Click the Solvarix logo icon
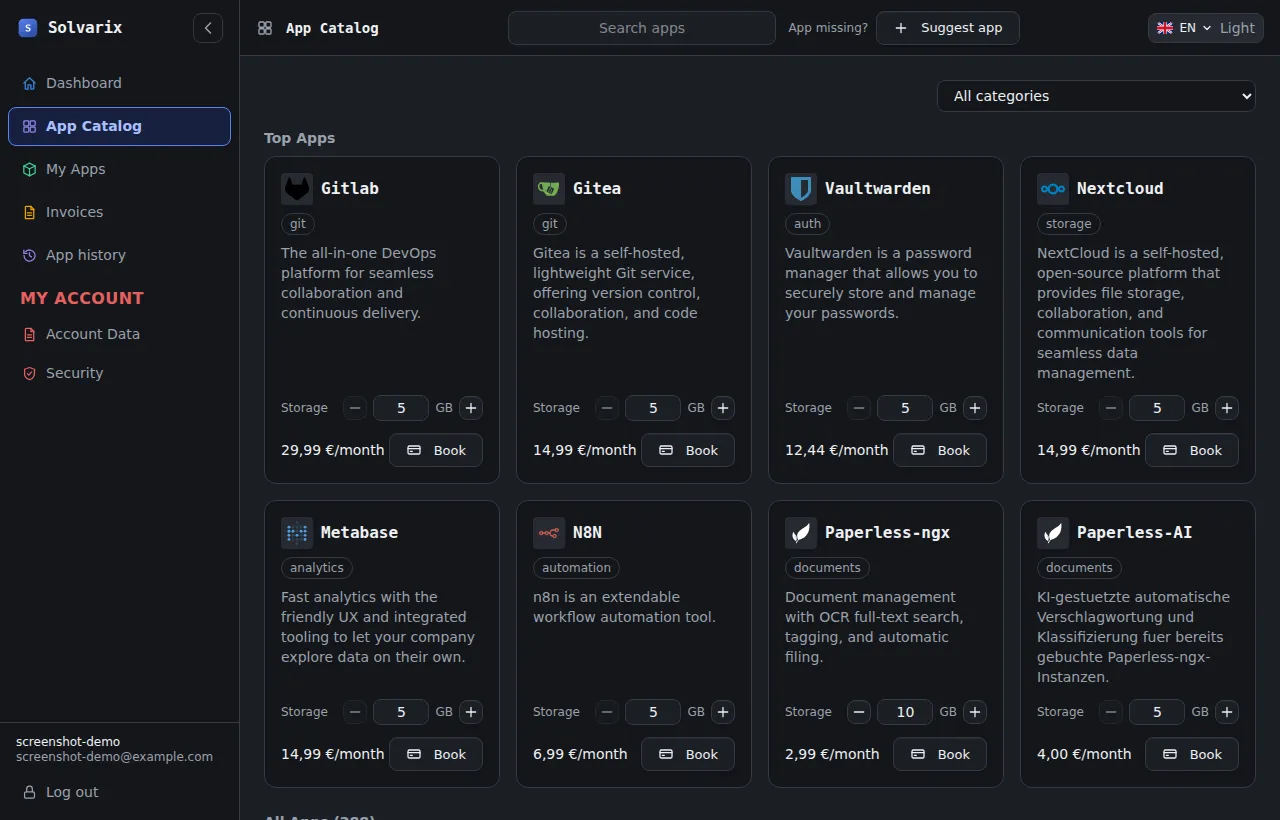 pyautogui.click(x=27, y=28)
